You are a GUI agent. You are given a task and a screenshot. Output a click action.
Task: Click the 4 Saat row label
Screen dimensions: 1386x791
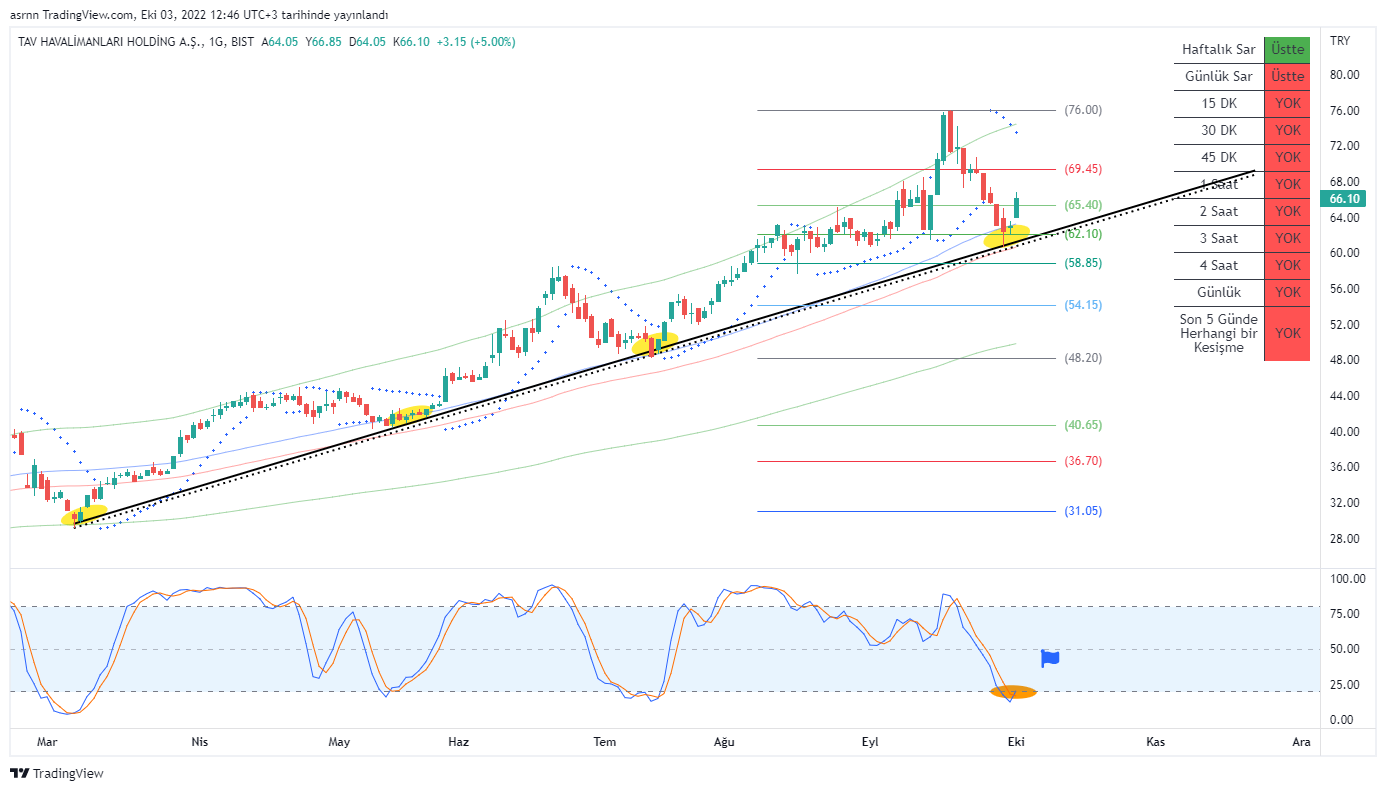(x=1218, y=265)
